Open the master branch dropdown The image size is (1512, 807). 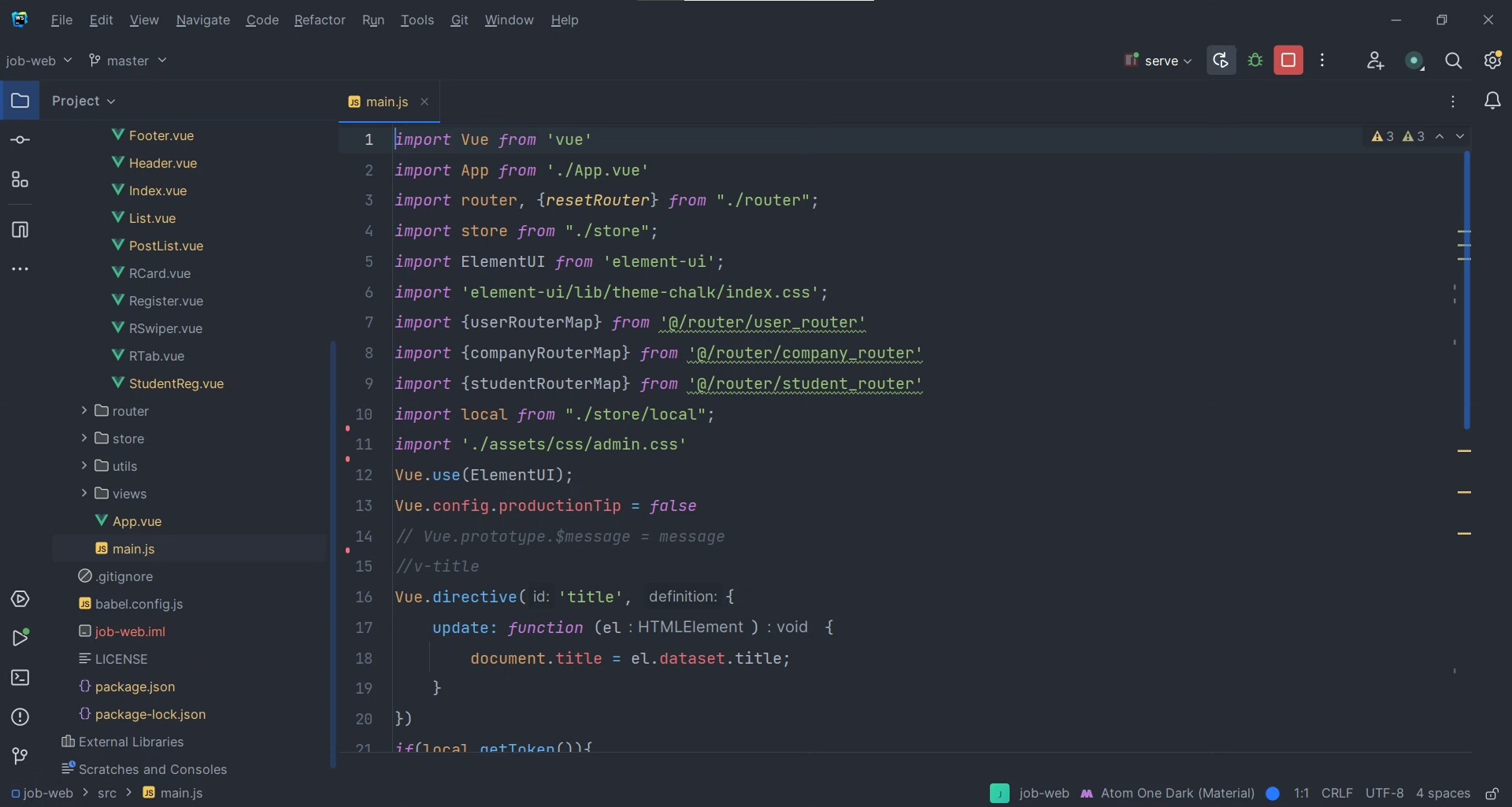pyautogui.click(x=128, y=61)
